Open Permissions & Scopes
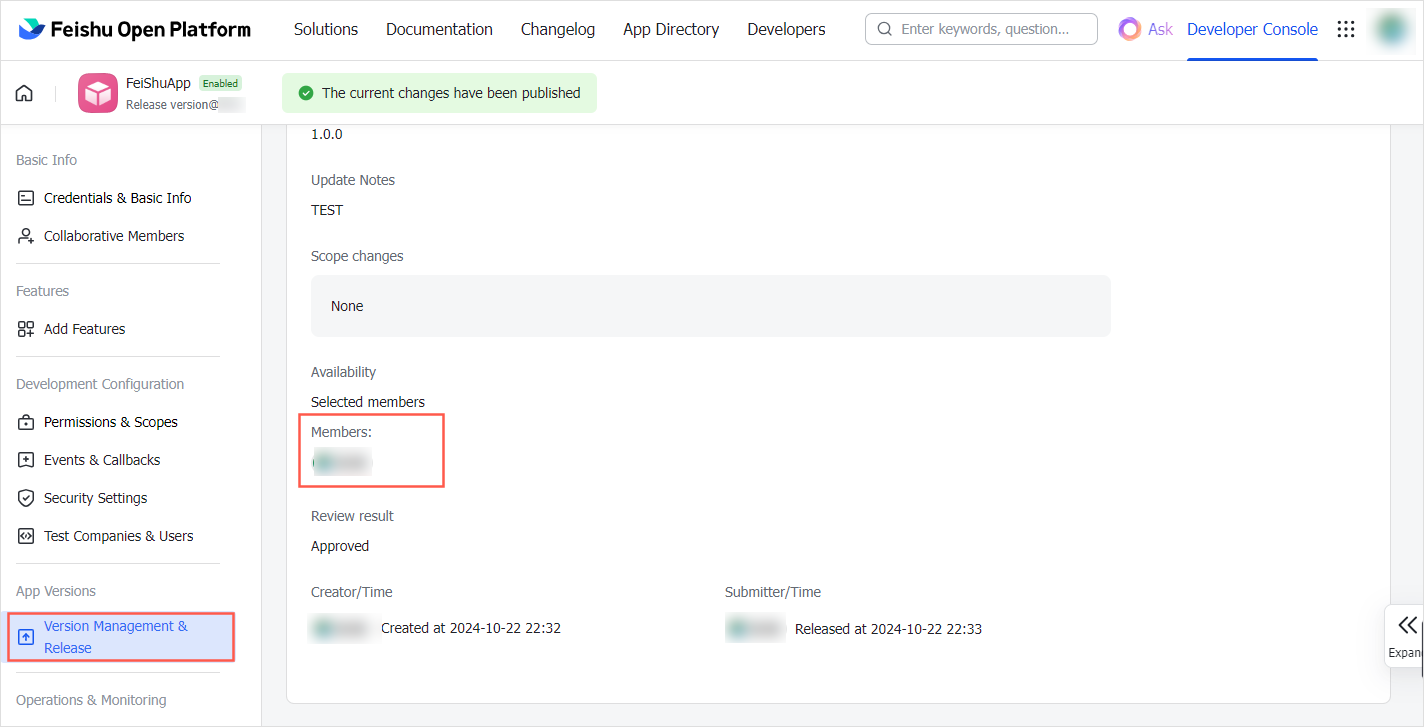This screenshot has width=1424, height=727. (x=110, y=422)
